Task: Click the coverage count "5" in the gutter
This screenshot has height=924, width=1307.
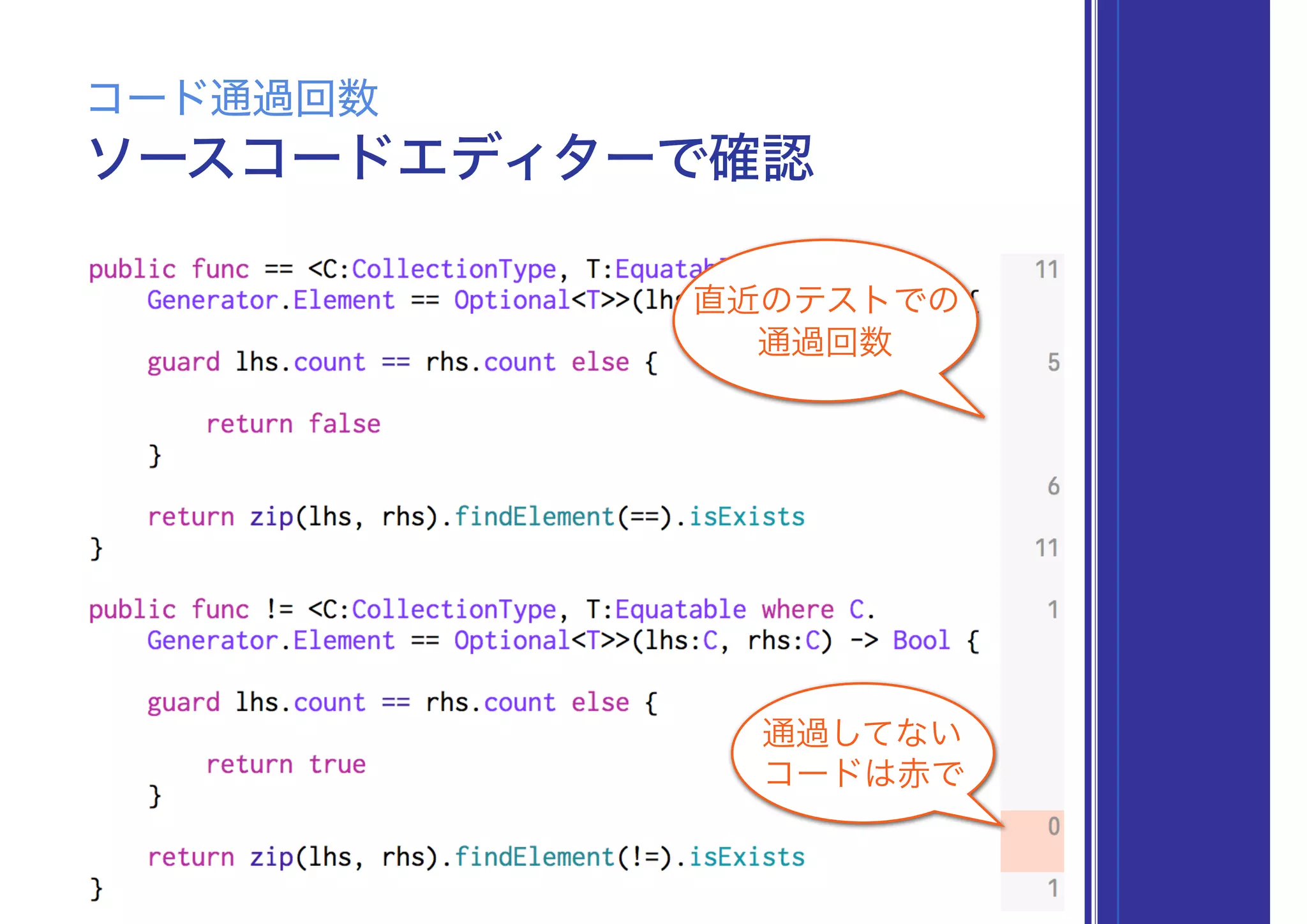Action: point(1053,362)
